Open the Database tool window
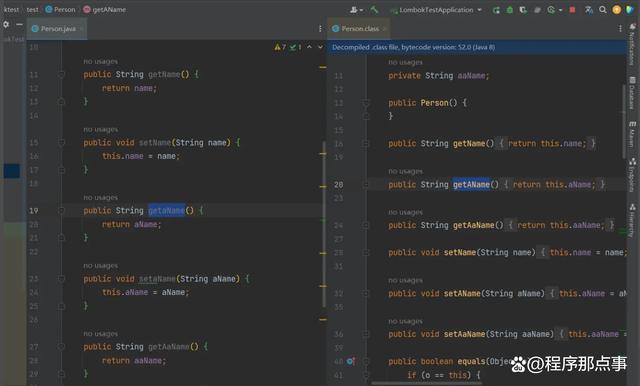 (632, 92)
